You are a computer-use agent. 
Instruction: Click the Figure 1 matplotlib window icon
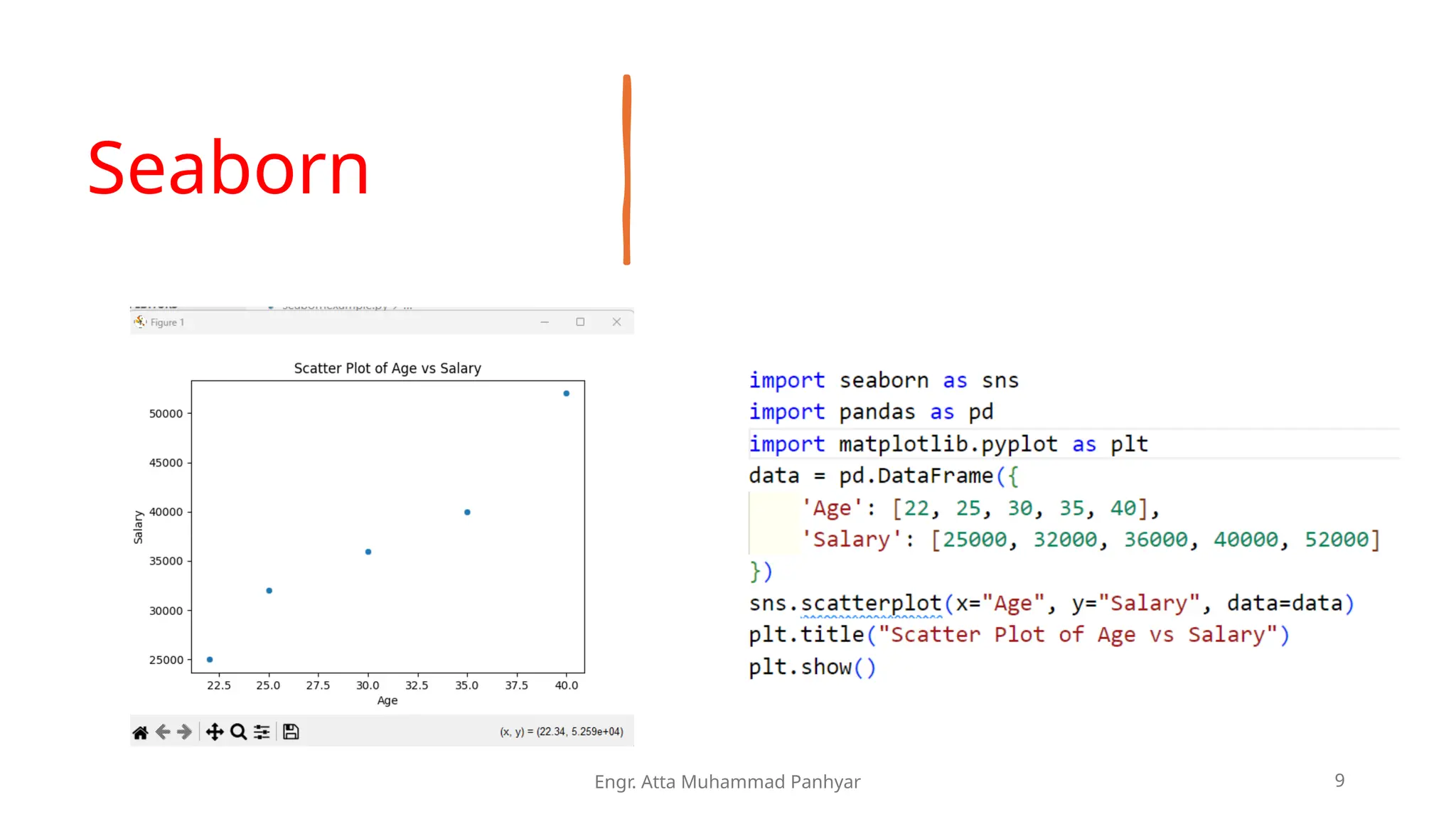[x=141, y=322]
